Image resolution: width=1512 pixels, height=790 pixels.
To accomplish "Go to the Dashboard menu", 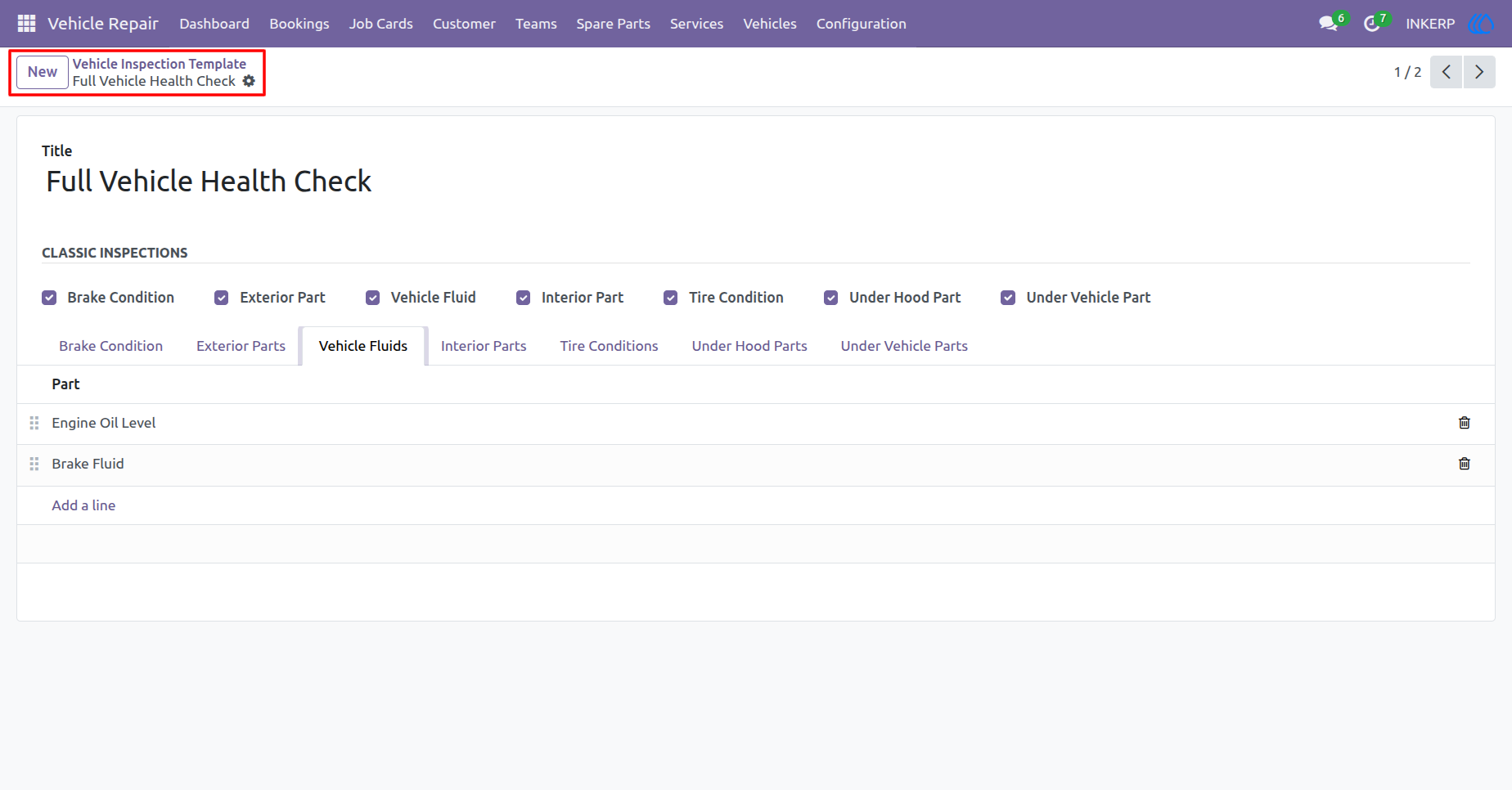I will point(214,24).
